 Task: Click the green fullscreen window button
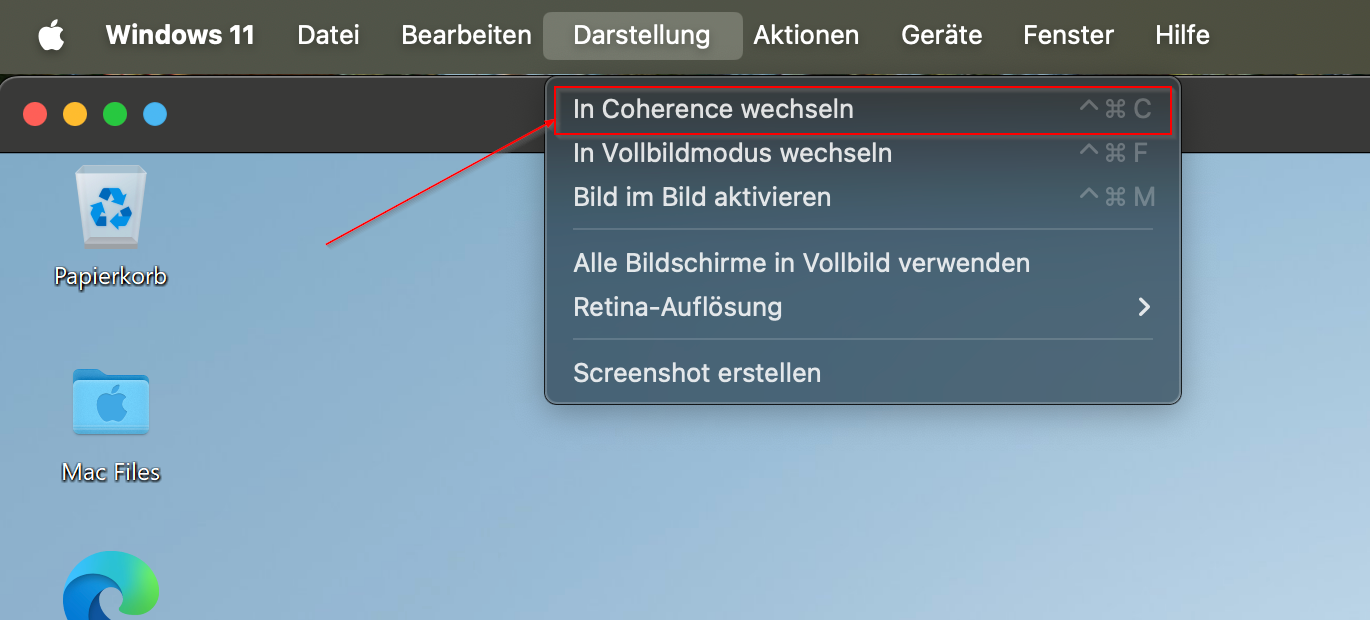(115, 114)
